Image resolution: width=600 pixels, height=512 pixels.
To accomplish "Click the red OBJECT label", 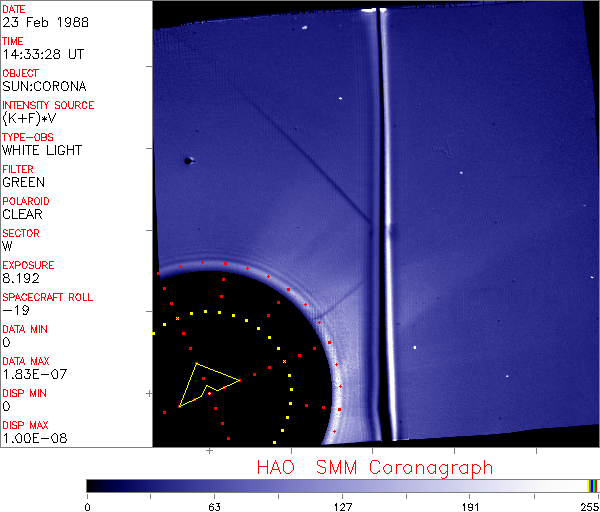I will (21, 73).
